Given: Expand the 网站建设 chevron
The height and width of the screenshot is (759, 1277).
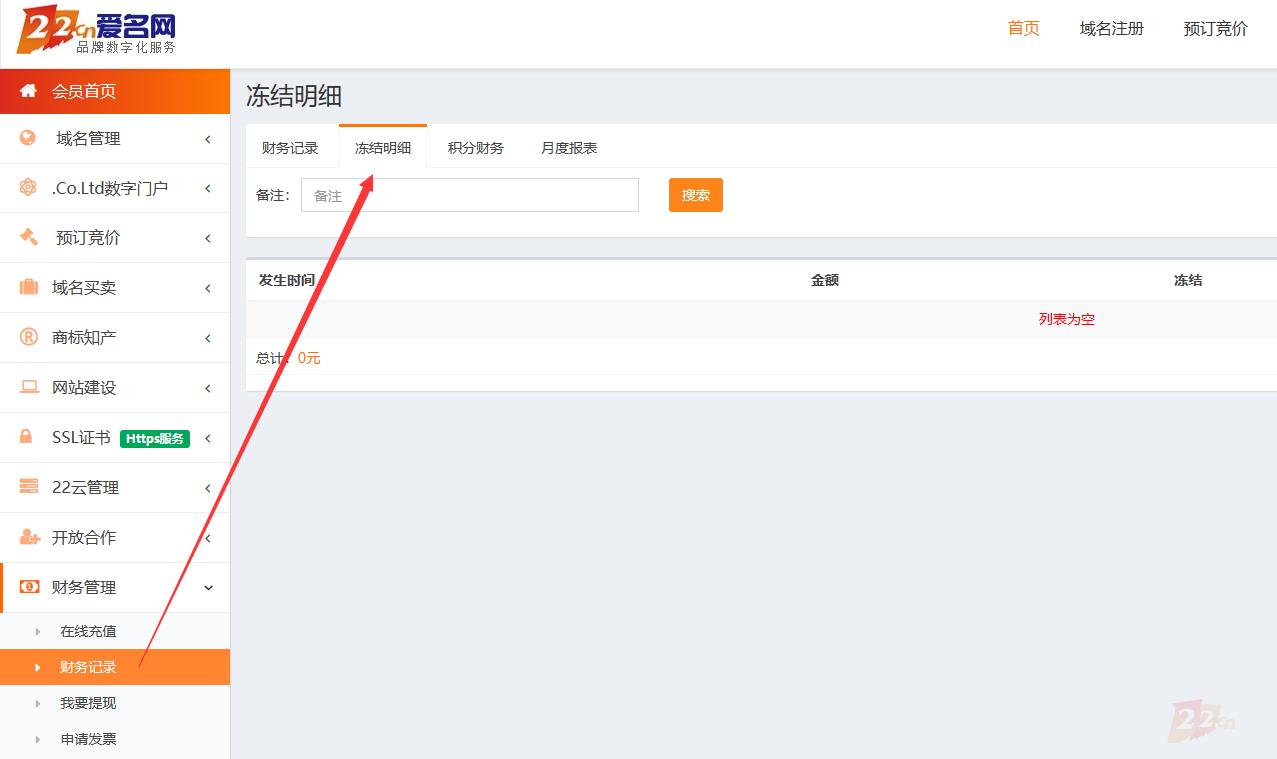Looking at the screenshot, I should pyautogui.click(x=208, y=388).
